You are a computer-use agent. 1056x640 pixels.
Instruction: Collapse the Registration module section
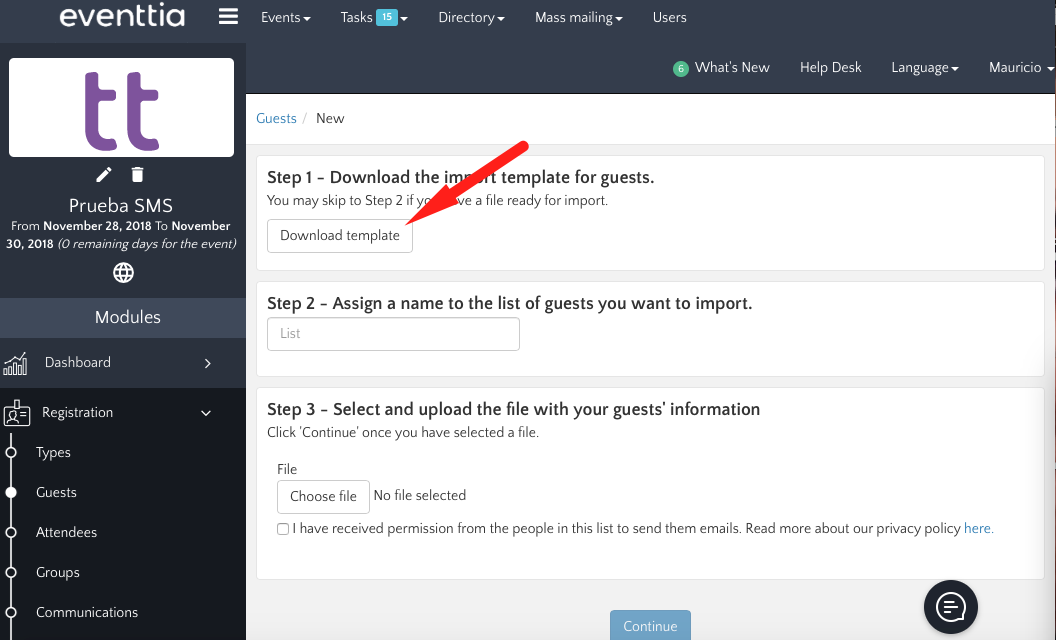pyautogui.click(x=206, y=413)
